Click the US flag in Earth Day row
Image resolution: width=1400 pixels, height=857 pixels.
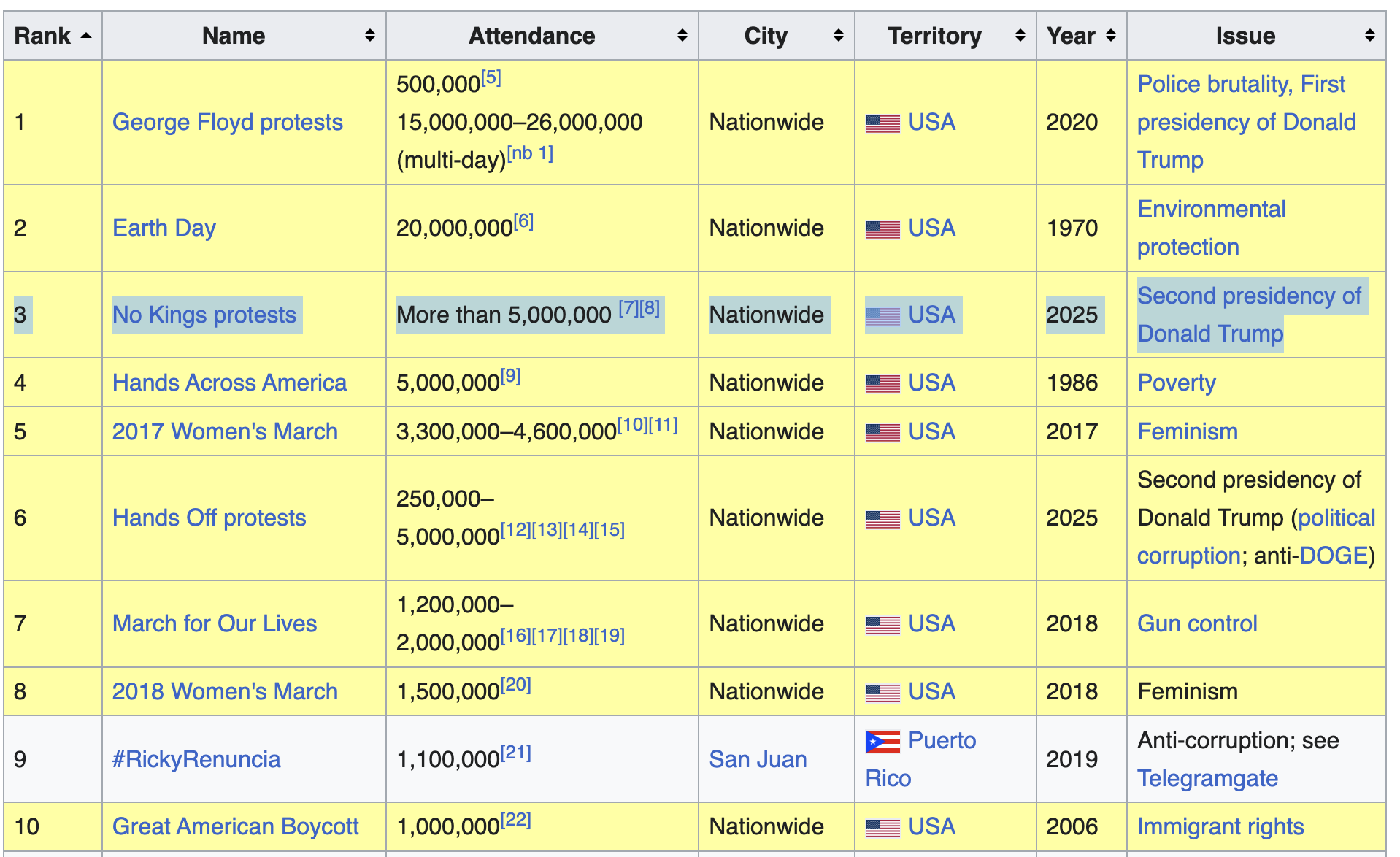click(x=883, y=229)
